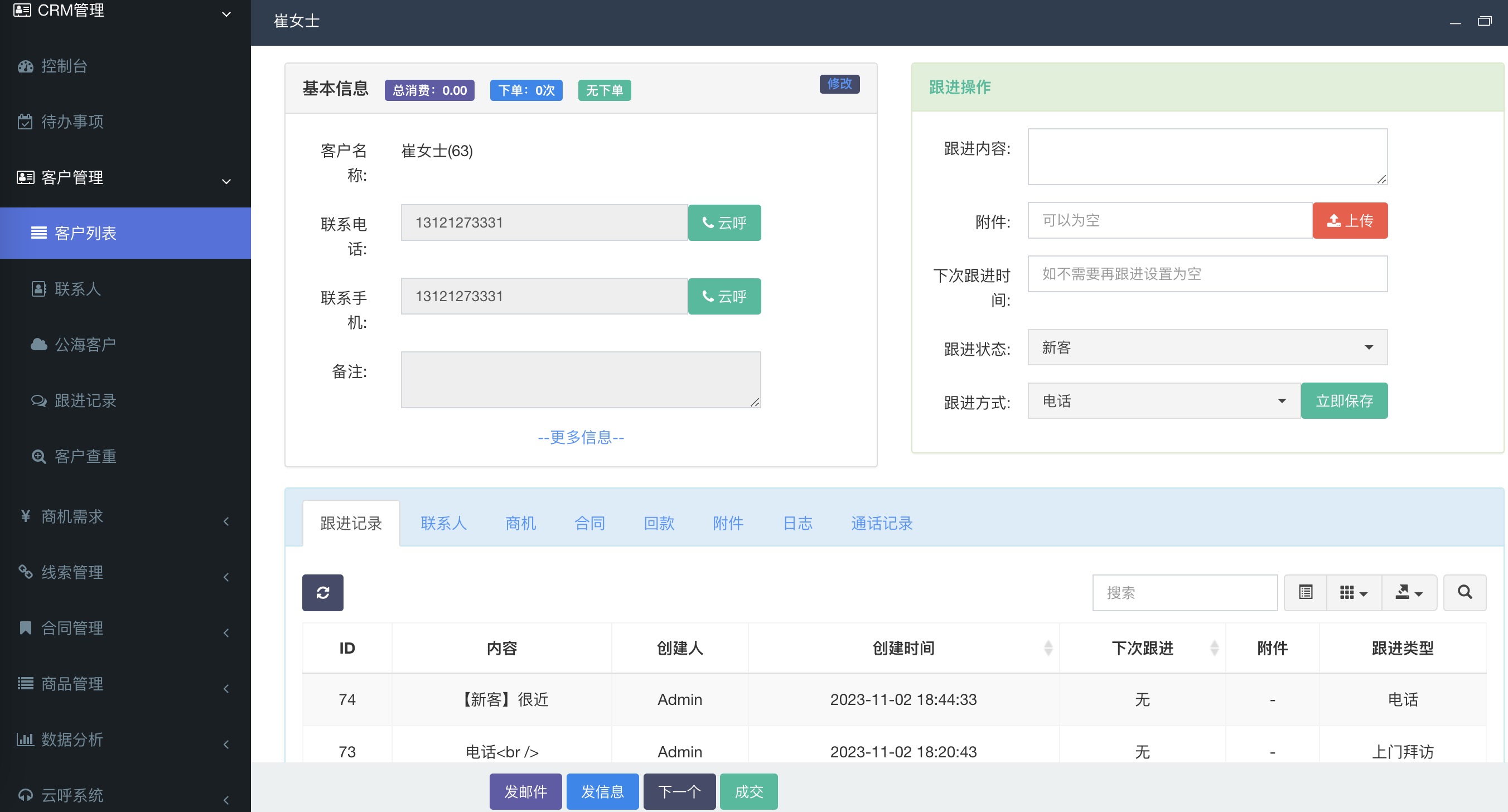Switch to the 附件 tab
Screen dimensions: 1508x812
point(728,523)
